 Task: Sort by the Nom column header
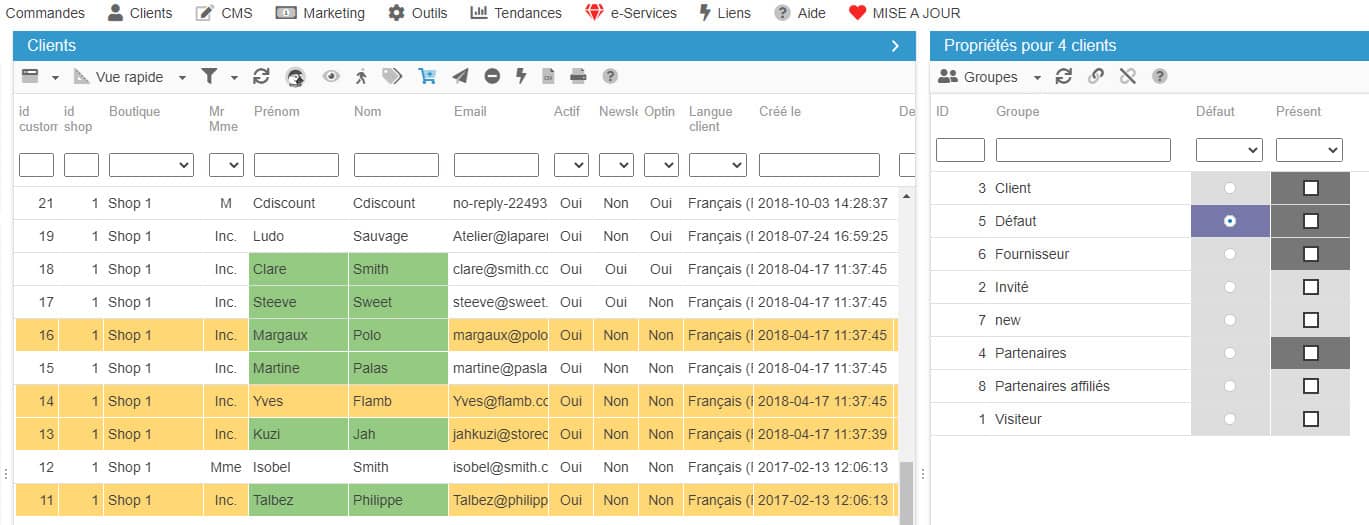(x=368, y=111)
